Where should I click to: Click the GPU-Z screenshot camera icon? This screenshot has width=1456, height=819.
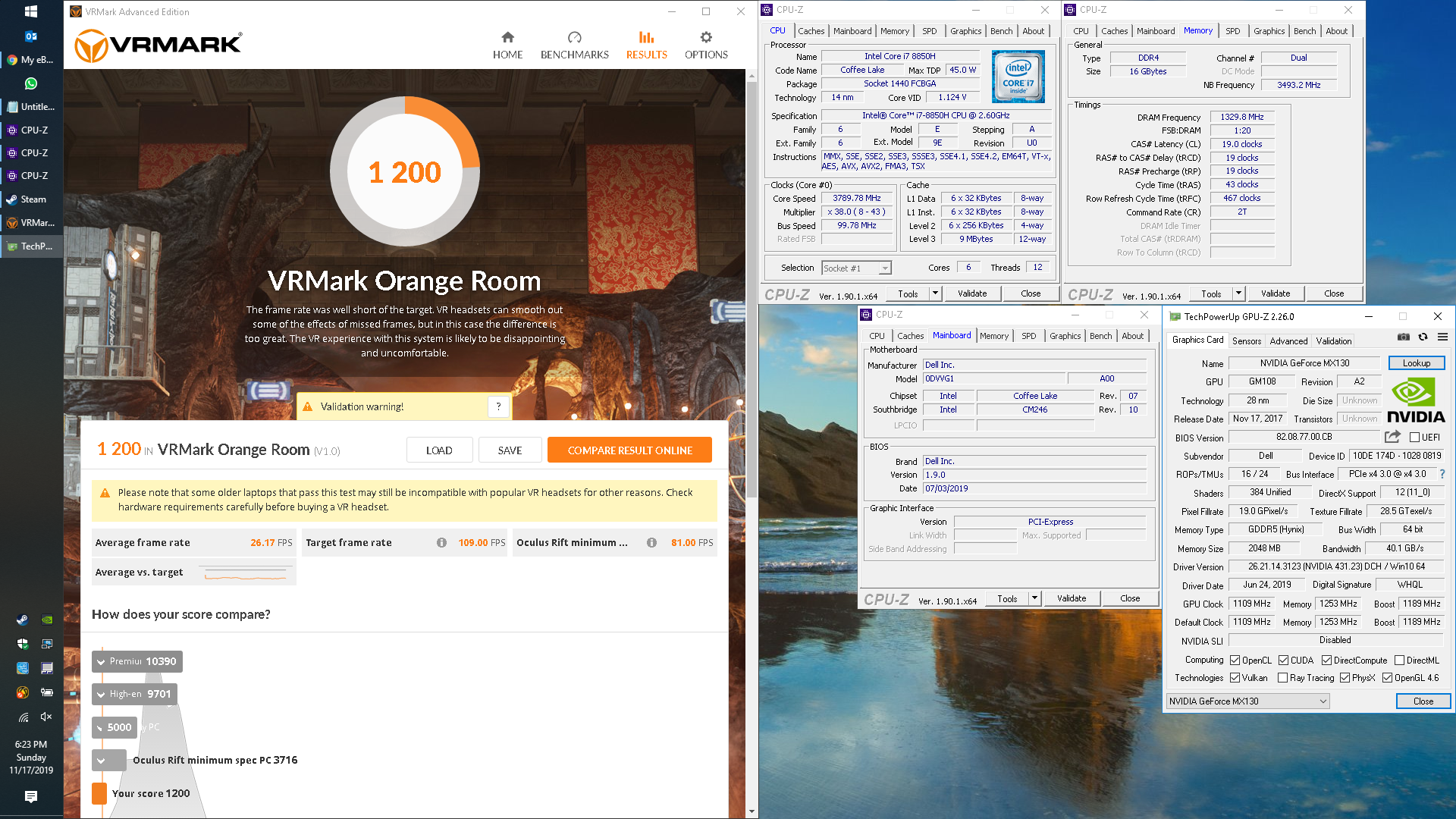coord(1404,337)
